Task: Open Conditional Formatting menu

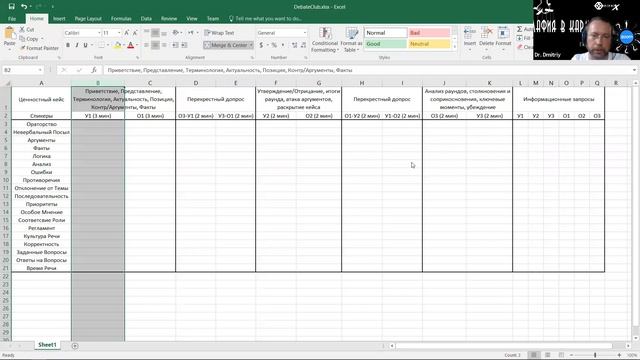Action: (325, 40)
